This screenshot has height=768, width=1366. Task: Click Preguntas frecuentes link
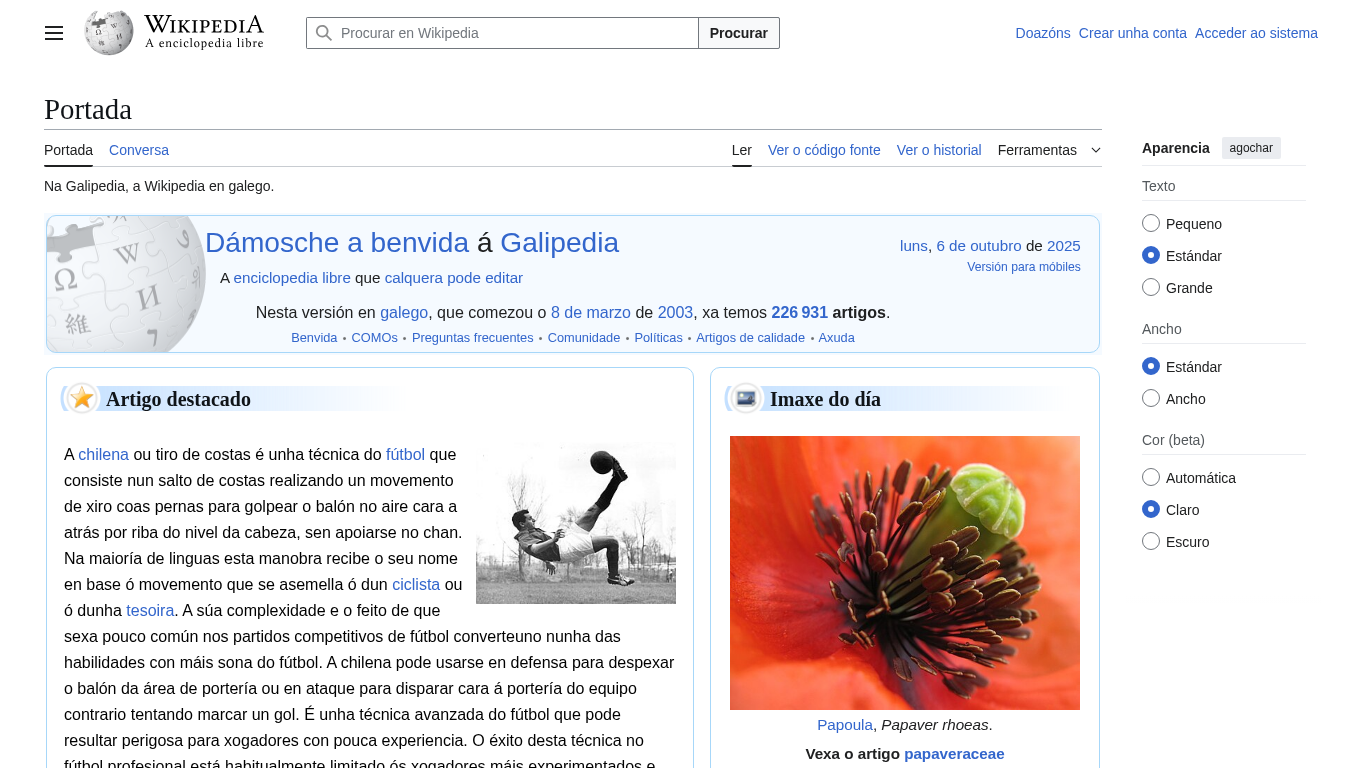point(473,338)
